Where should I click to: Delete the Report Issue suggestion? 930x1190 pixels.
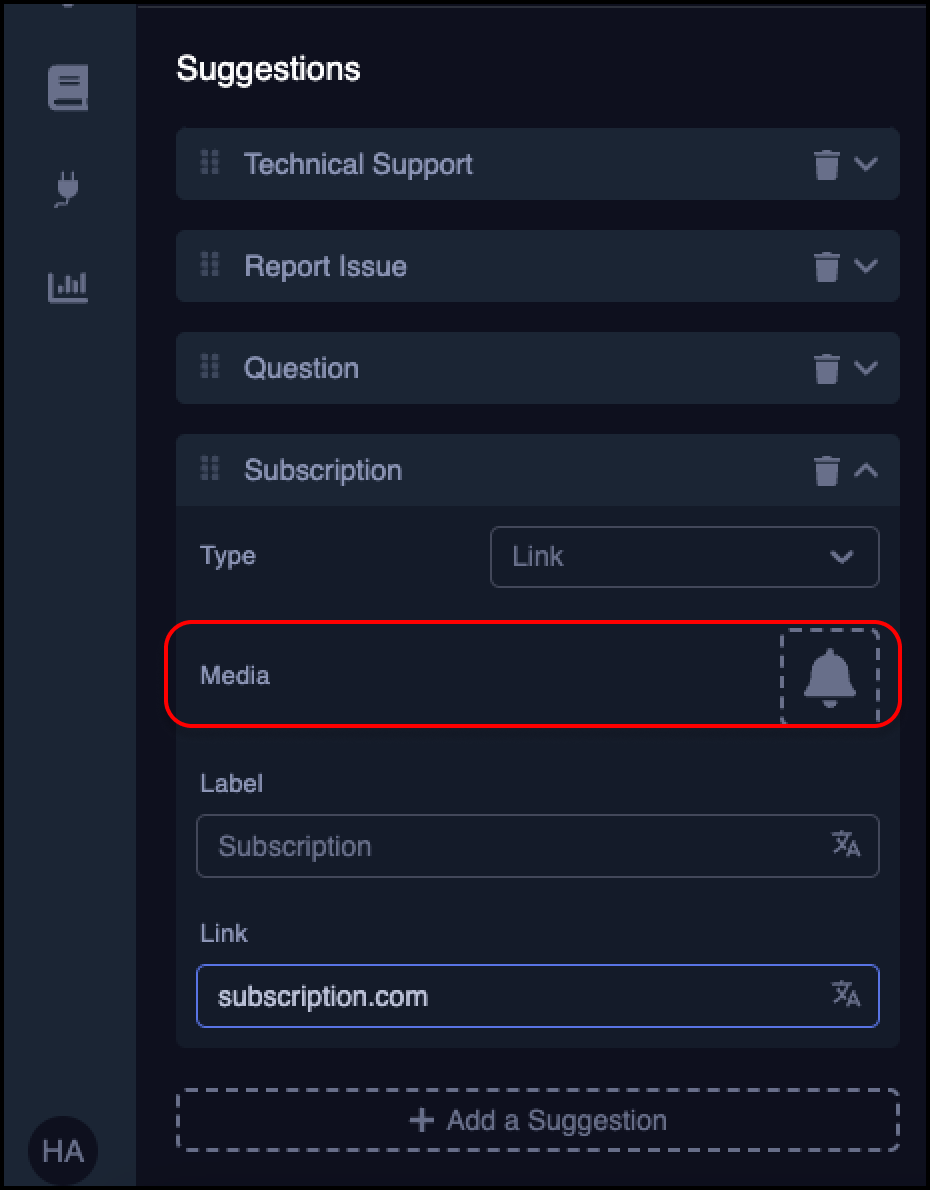[x=826, y=266]
